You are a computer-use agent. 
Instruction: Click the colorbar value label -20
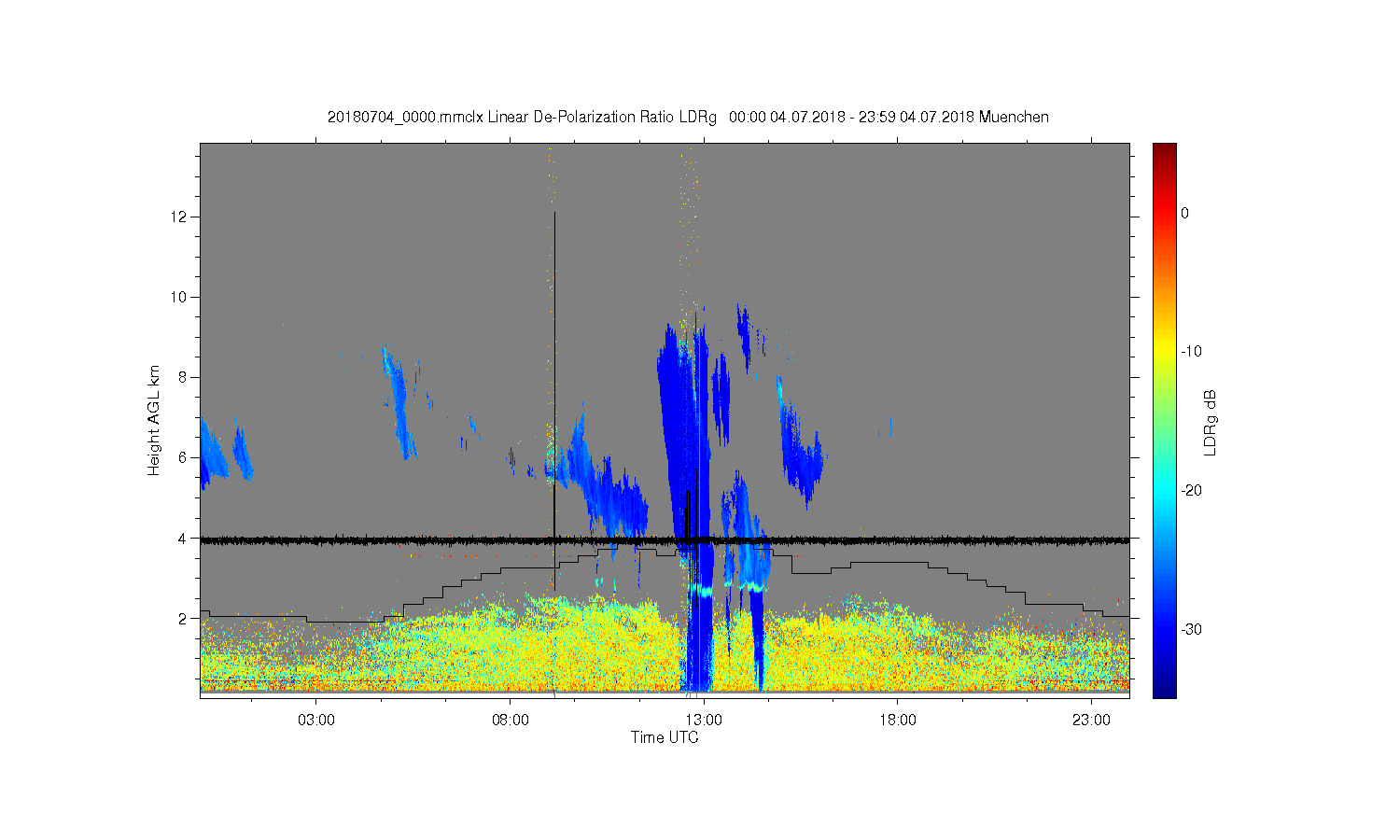pos(1191,490)
